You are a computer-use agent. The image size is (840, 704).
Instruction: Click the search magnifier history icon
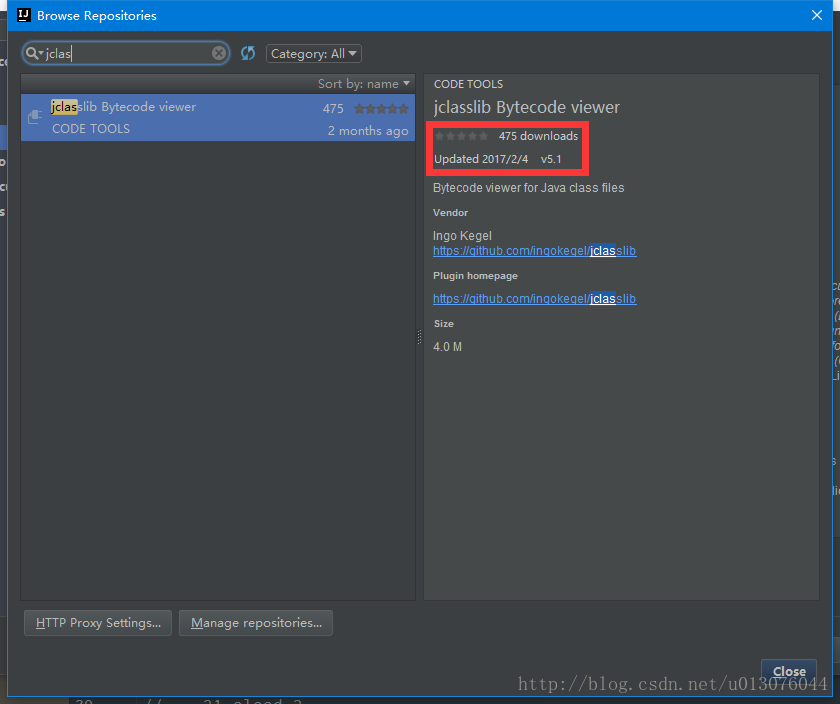[x=34, y=53]
